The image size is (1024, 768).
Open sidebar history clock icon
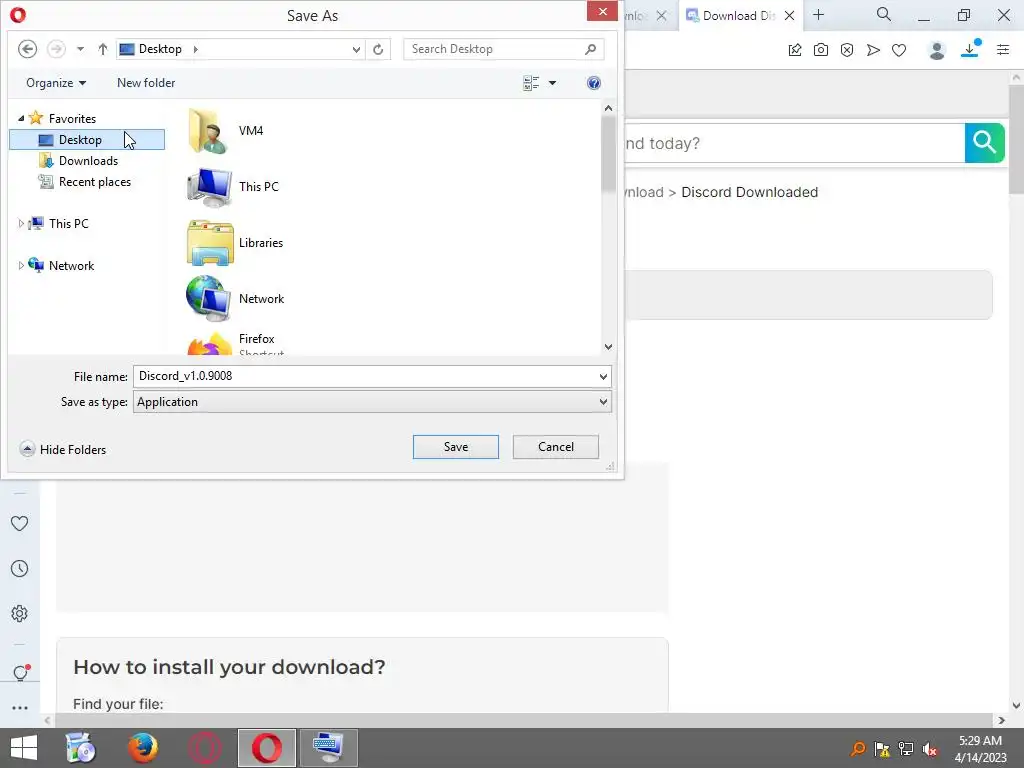(20, 568)
